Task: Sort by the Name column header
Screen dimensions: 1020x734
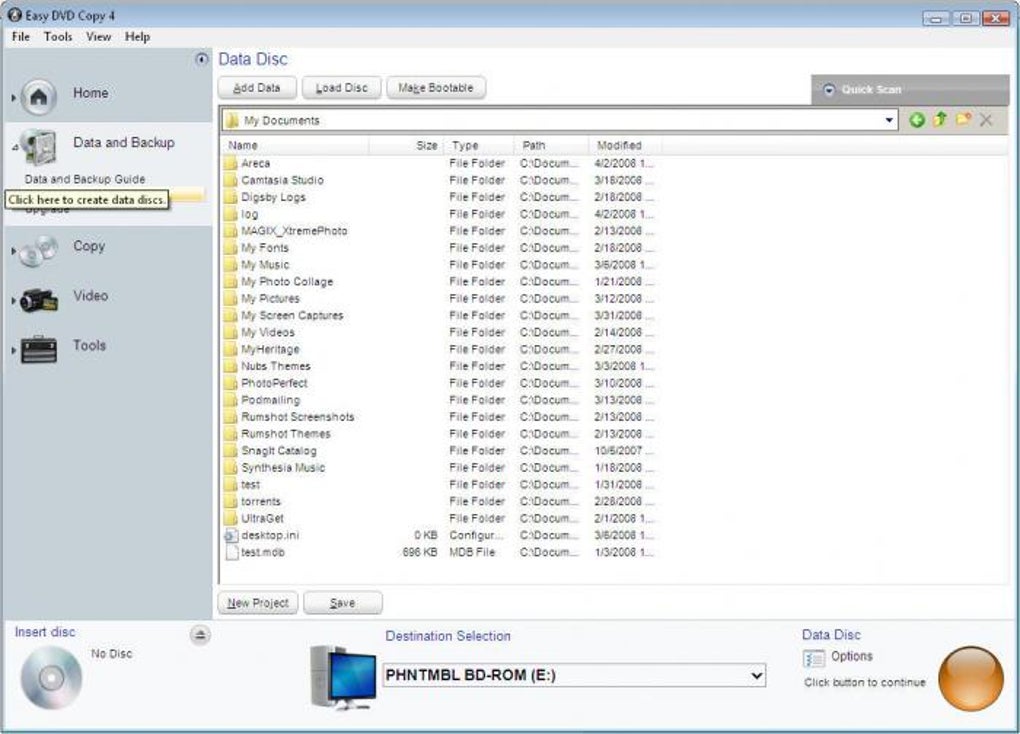Action: [296, 145]
